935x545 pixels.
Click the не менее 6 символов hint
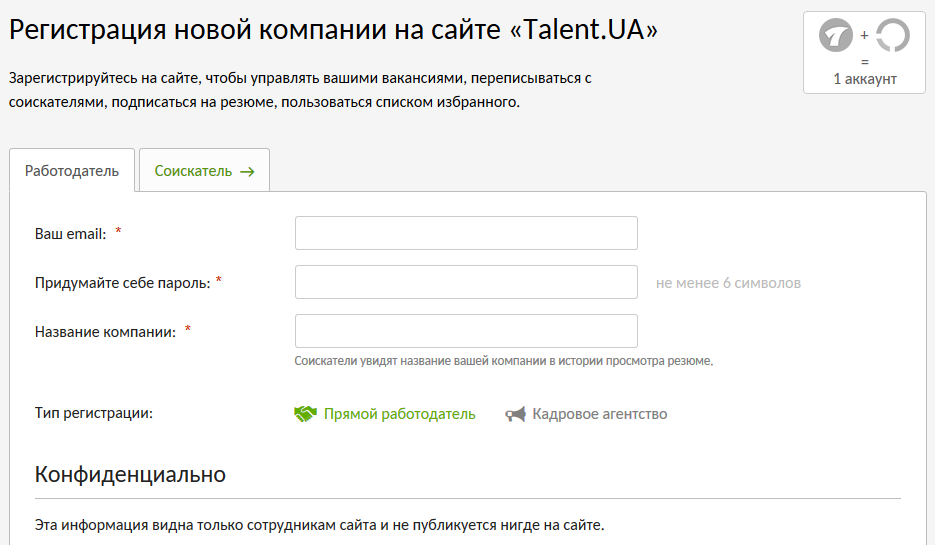coord(728,283)
